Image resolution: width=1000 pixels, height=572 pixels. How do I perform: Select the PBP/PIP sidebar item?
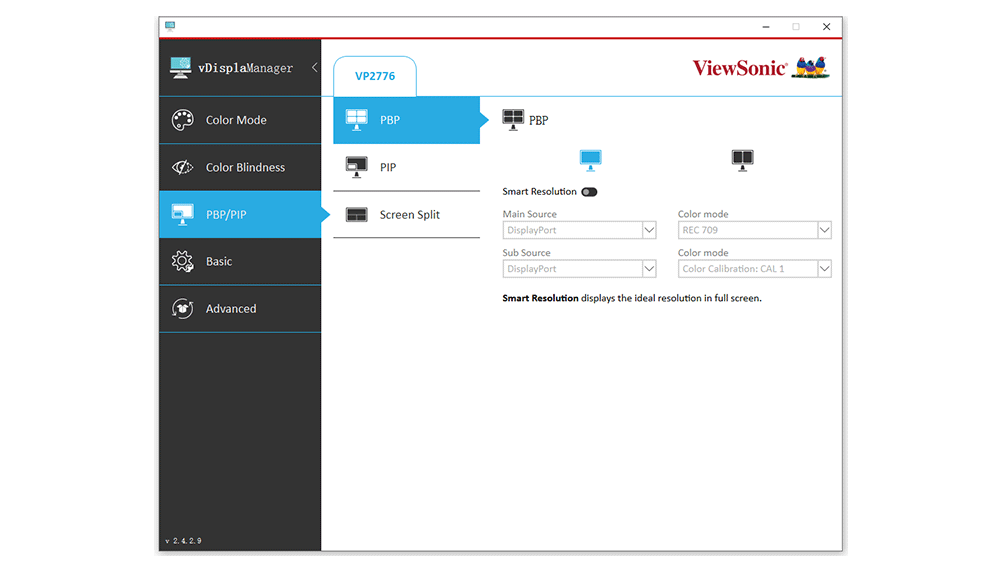click(x=240, y=214)
